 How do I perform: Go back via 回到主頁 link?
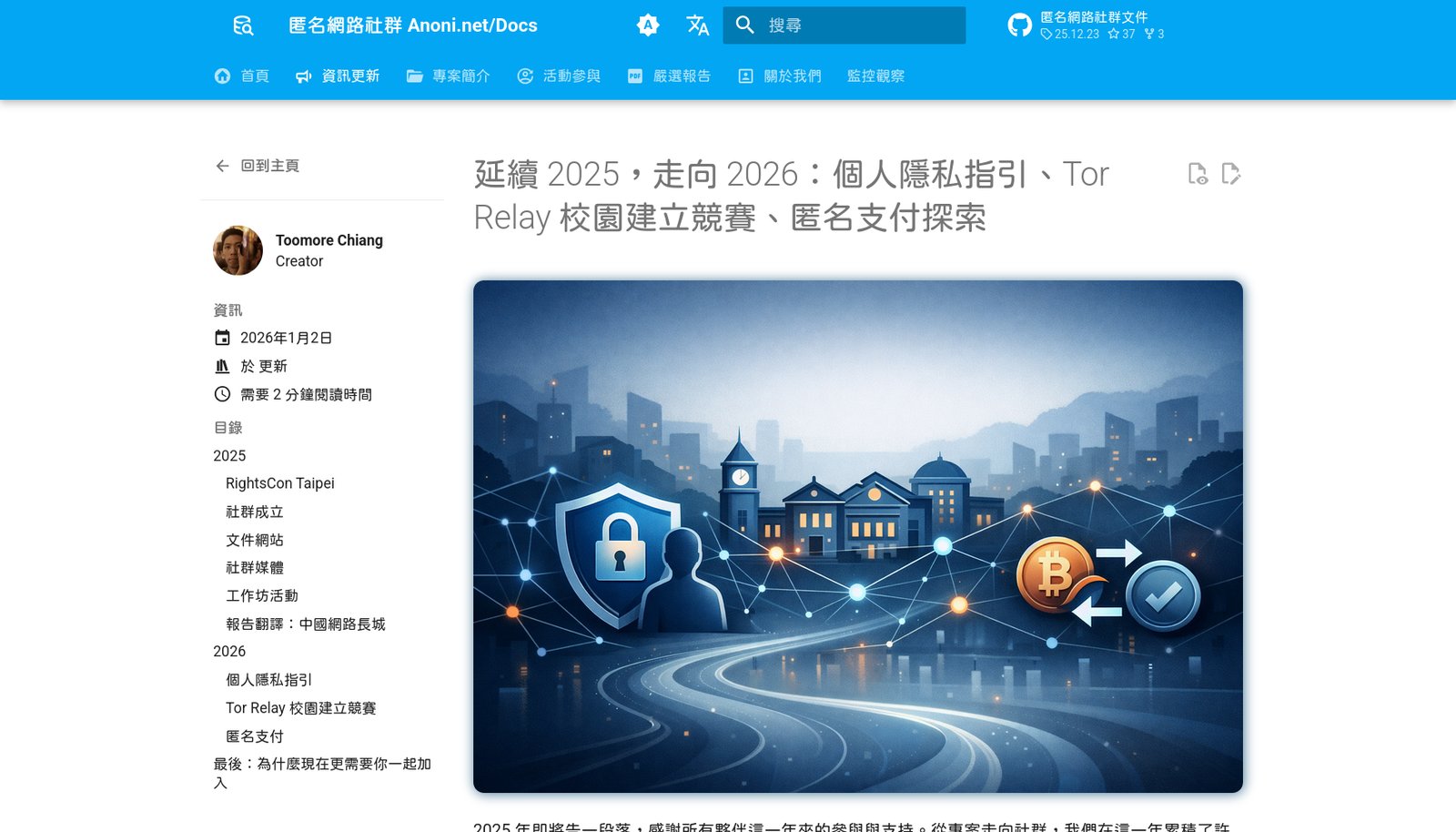point(270,166)
